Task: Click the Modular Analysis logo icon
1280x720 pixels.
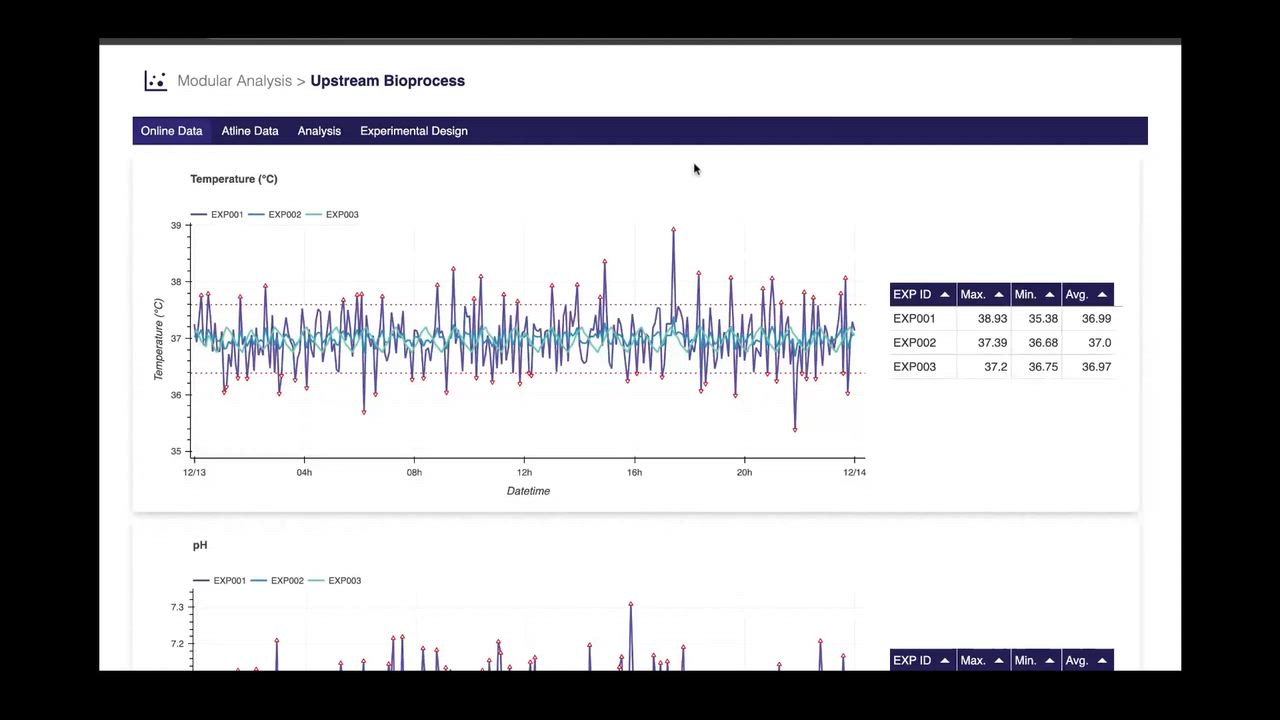Action: (155, 81)
